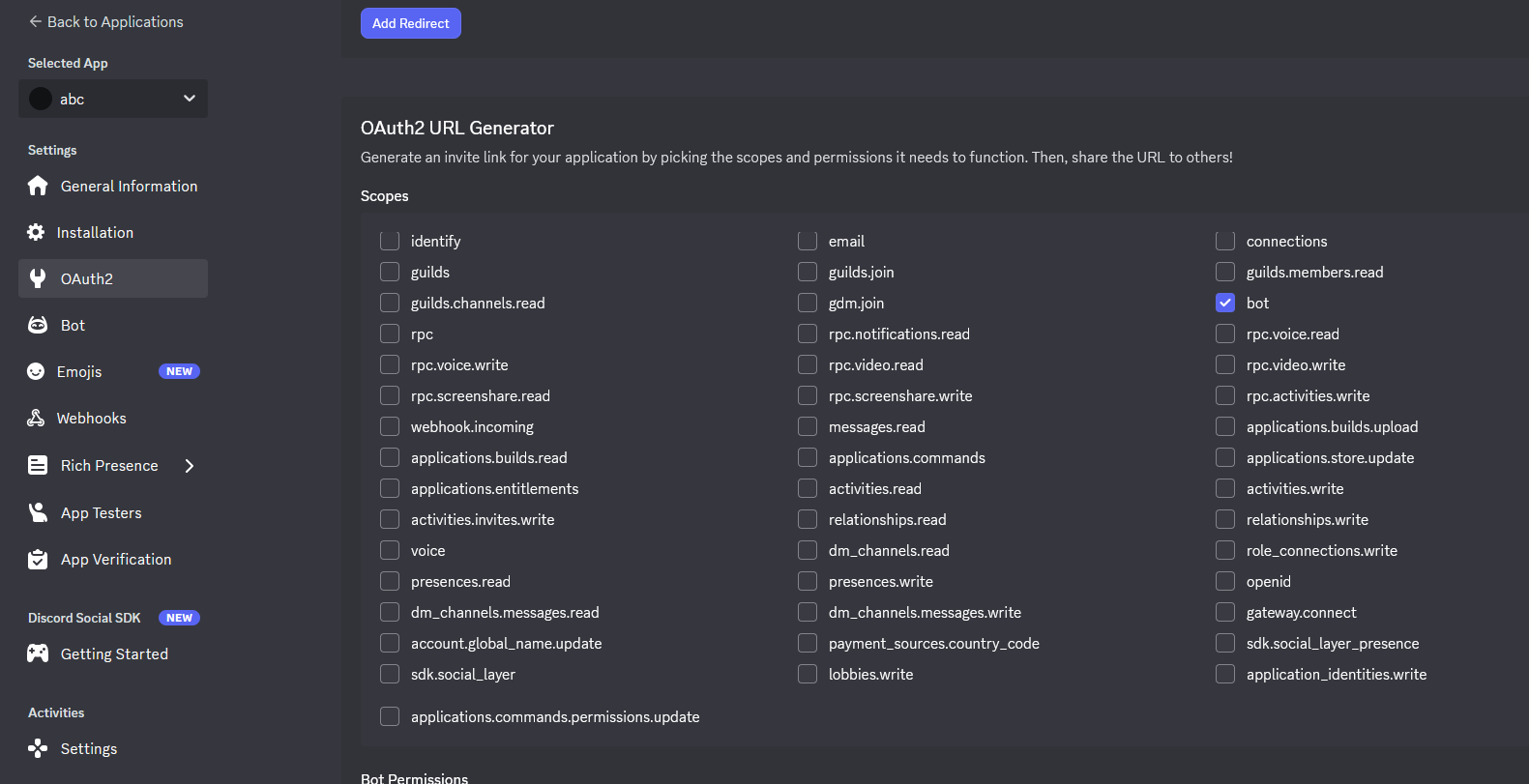This screenshot has height=784, width=1529.
Task: Tick the webhook.incoming scope checkbox
Action: 390,426
